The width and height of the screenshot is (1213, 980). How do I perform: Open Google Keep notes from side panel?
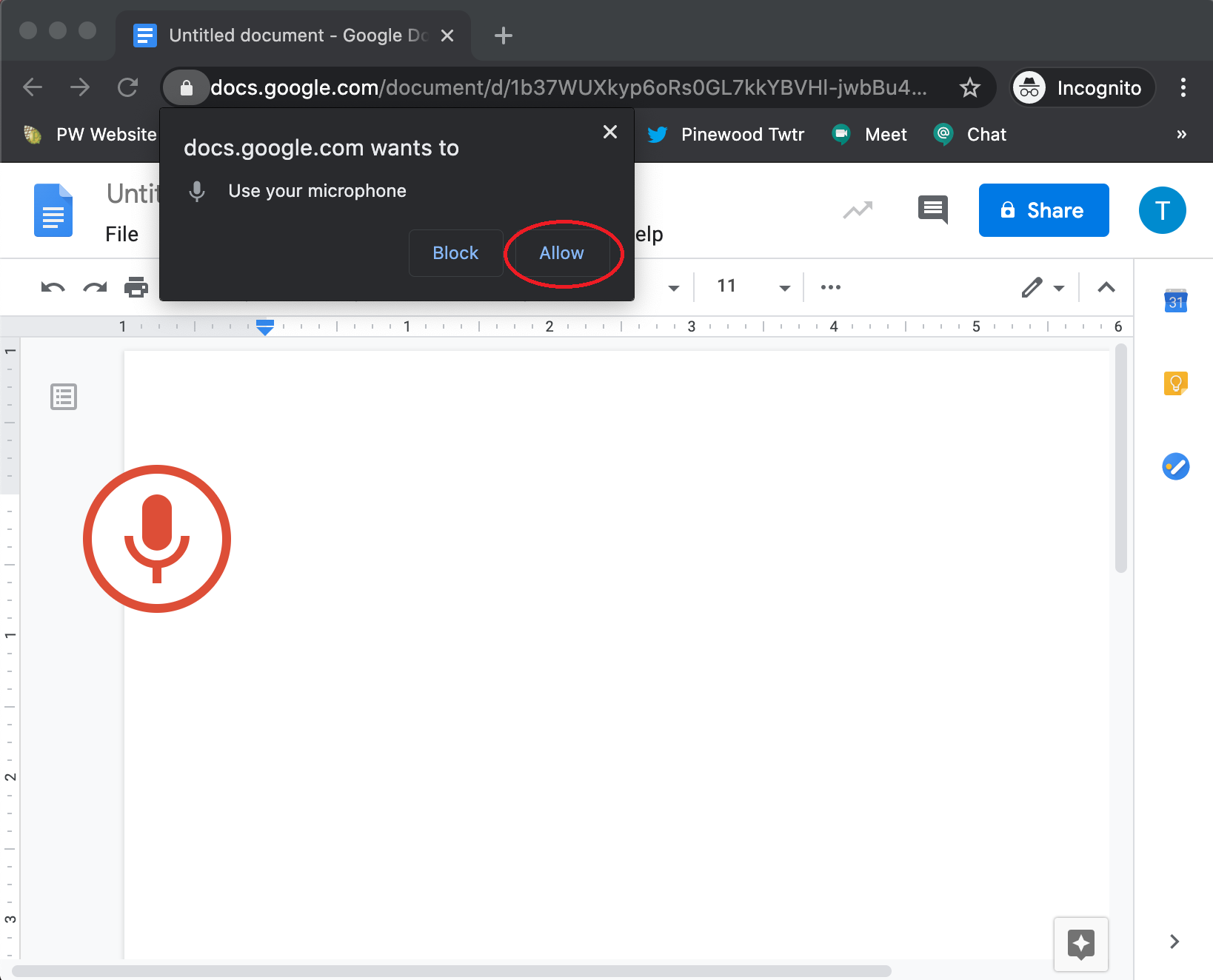1176,383
